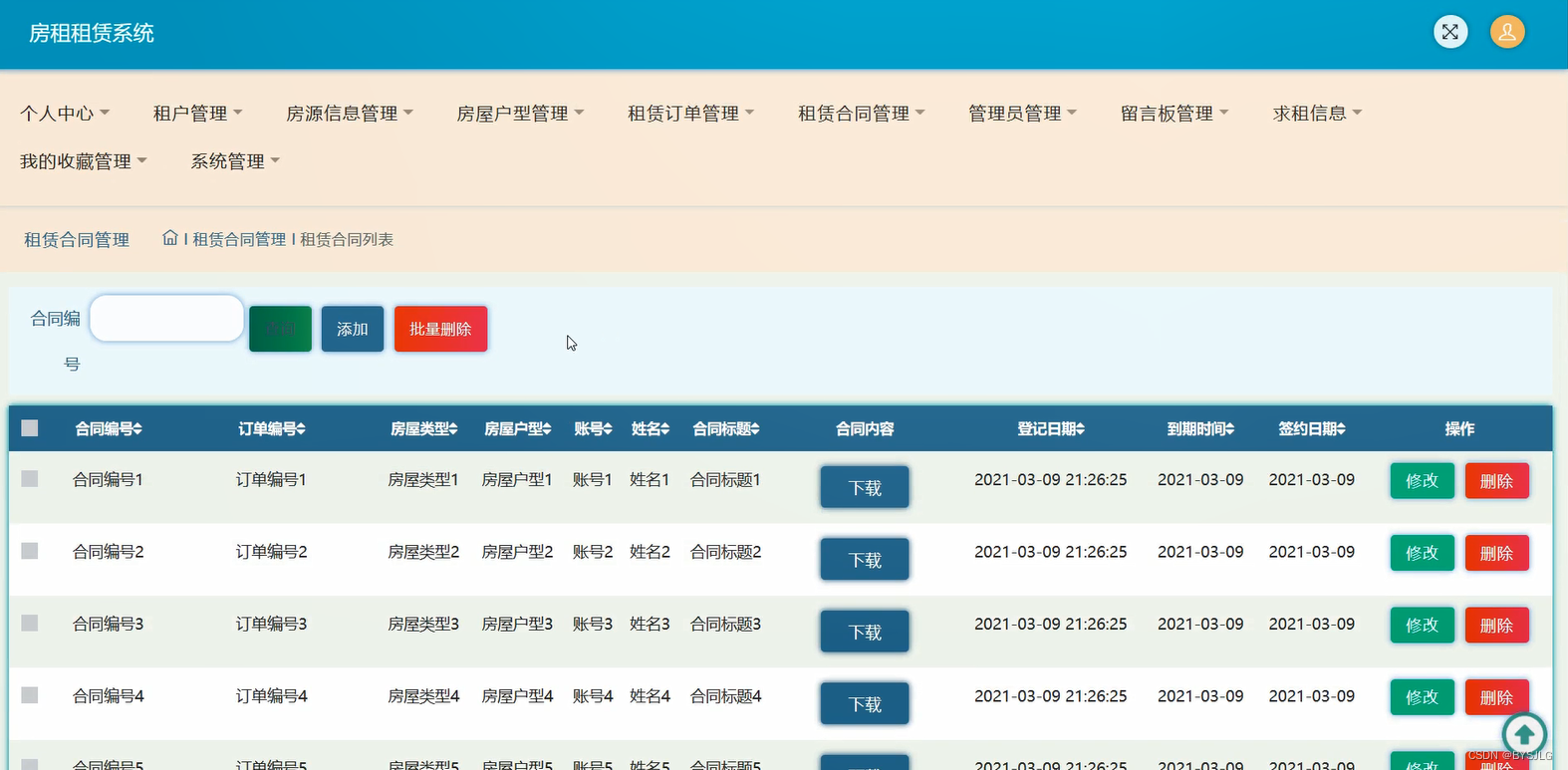Click the home icon in breadcrumb
The width and height of the screenshot is (1568, 770).
[170, 238]
